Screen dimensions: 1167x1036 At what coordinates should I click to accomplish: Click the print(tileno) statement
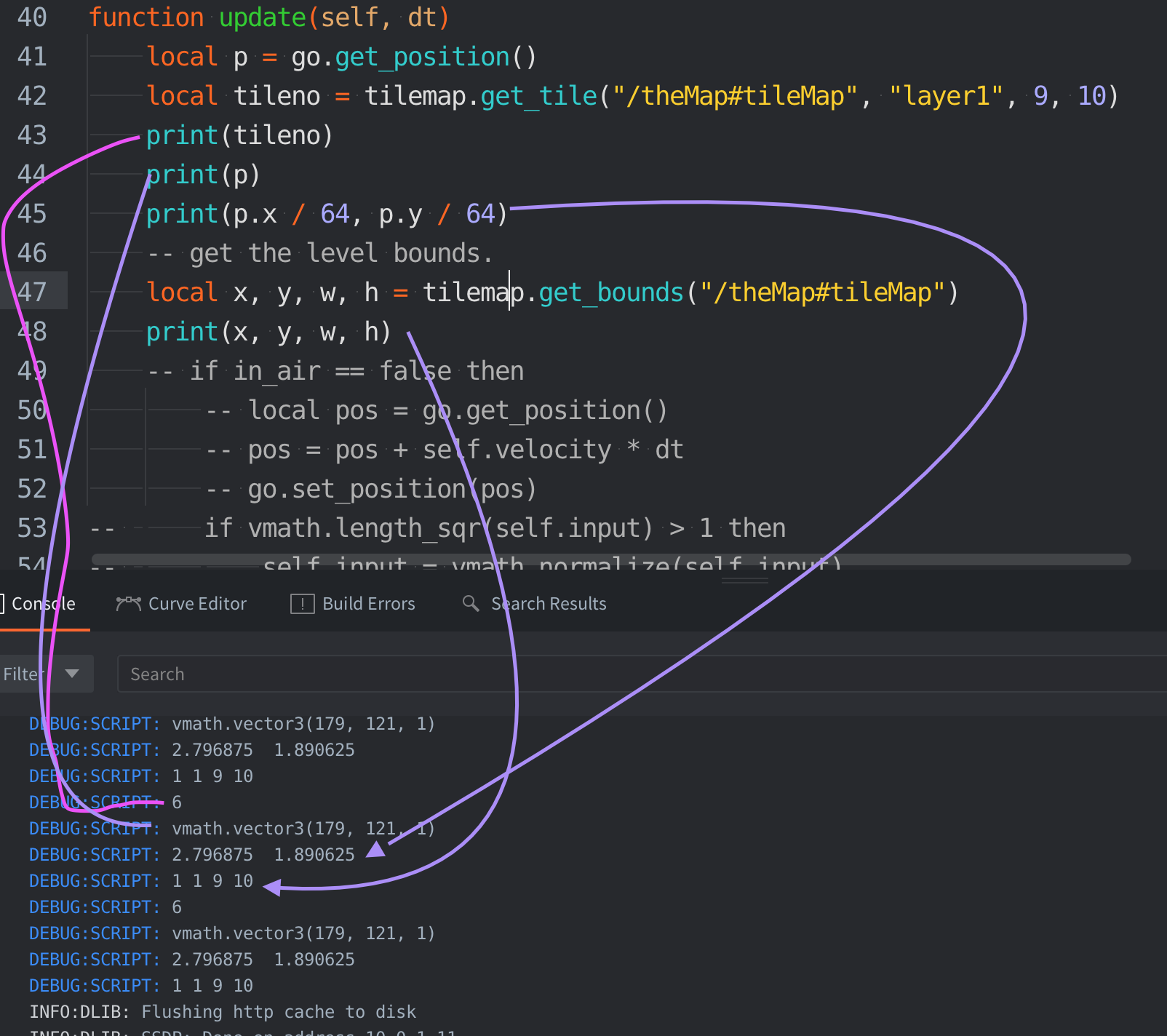tap(239, 135)
